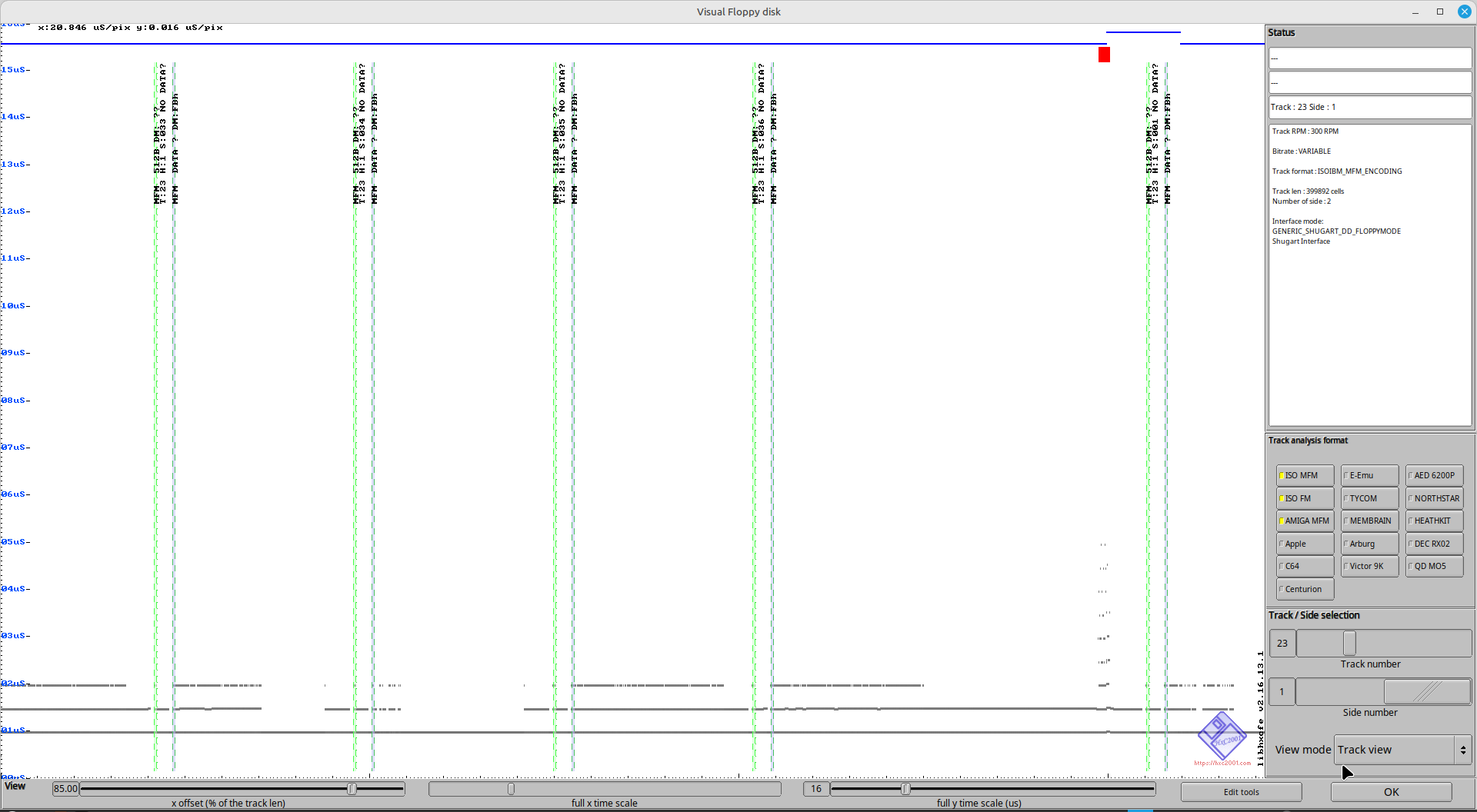Click the x offset value field 85.00
This screenshot has height=812, width=1477.
[65, 788]
